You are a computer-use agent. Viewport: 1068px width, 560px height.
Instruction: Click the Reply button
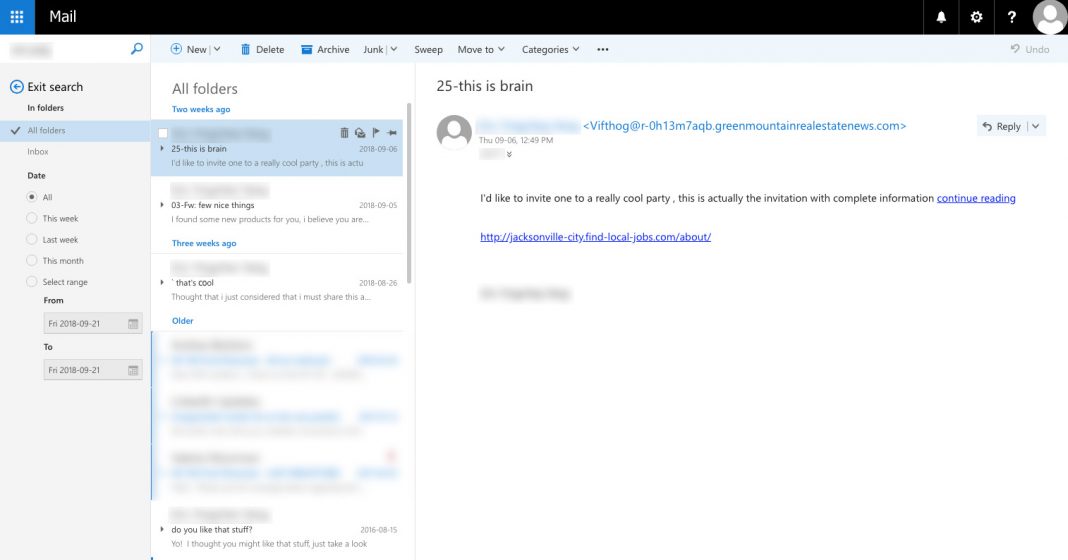[1002, 126]
